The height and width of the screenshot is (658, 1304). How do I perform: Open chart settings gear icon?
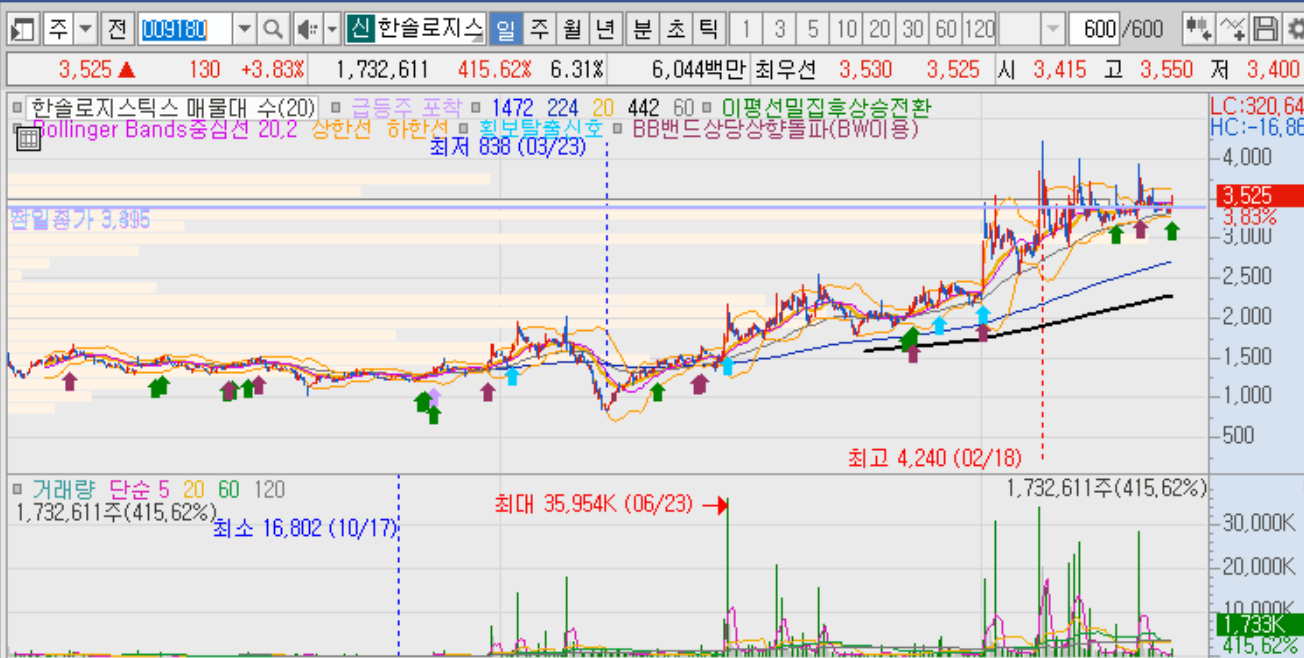[x=1293, y=30]
